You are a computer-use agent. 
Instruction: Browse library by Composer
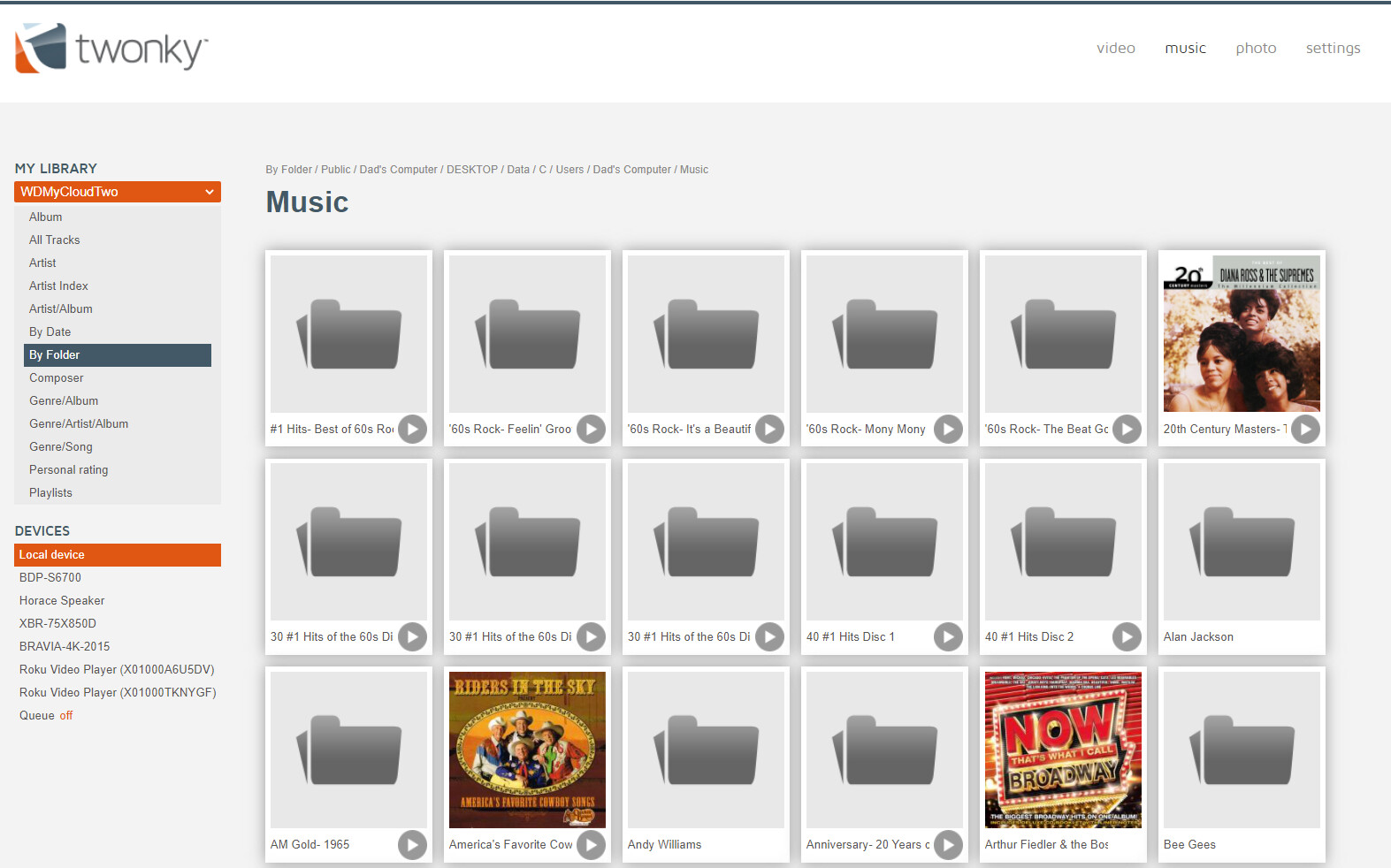[57, 378]
